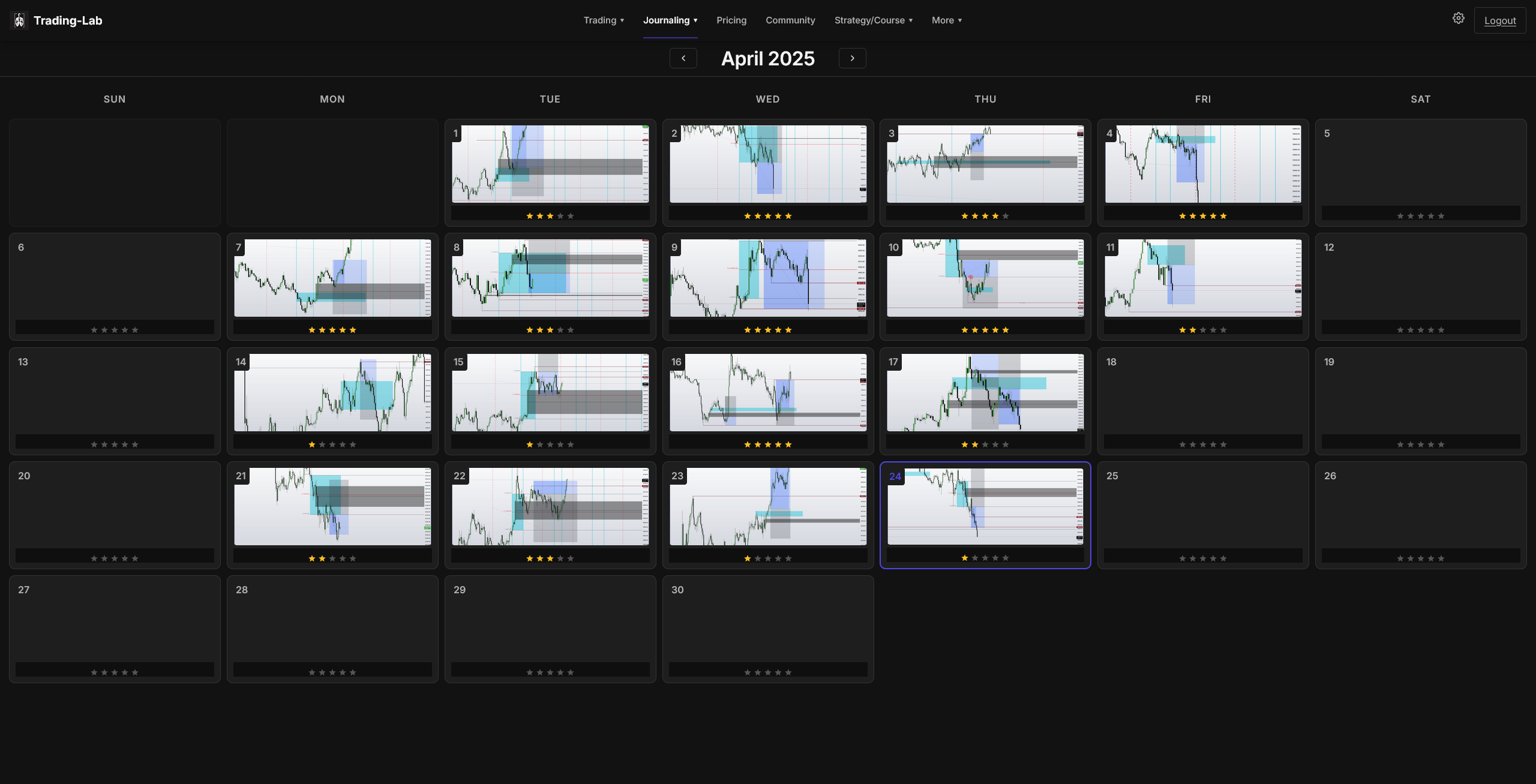
Task: Expand the Trading dropdown menu
Action: pyautogui.click(x=604, y=20)
